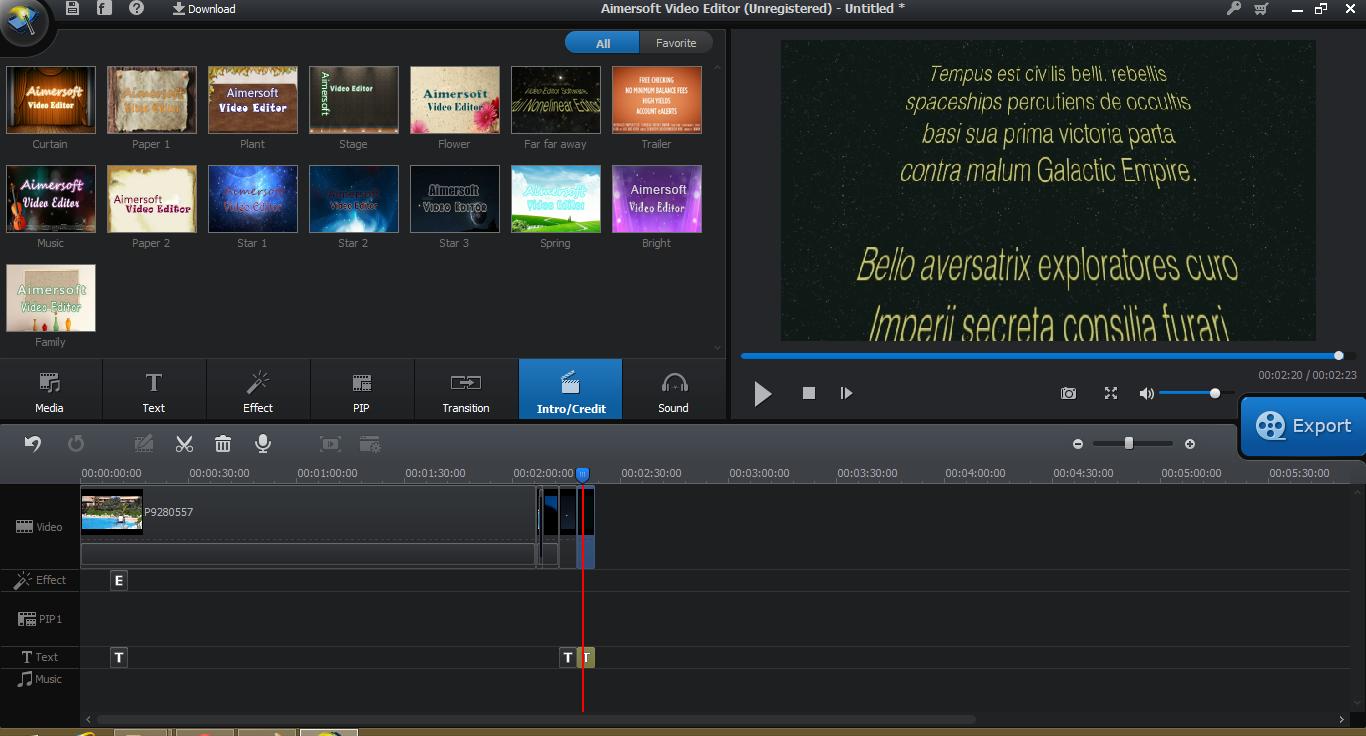Choose the Star 2 template

[x=354, y=199]
